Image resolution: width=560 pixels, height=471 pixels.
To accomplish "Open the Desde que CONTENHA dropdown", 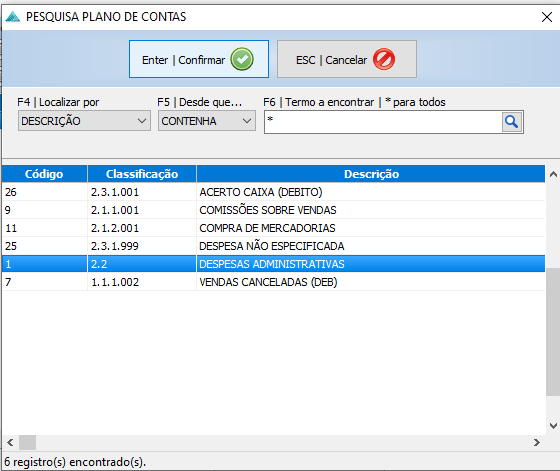I will [x=207, y=121].
